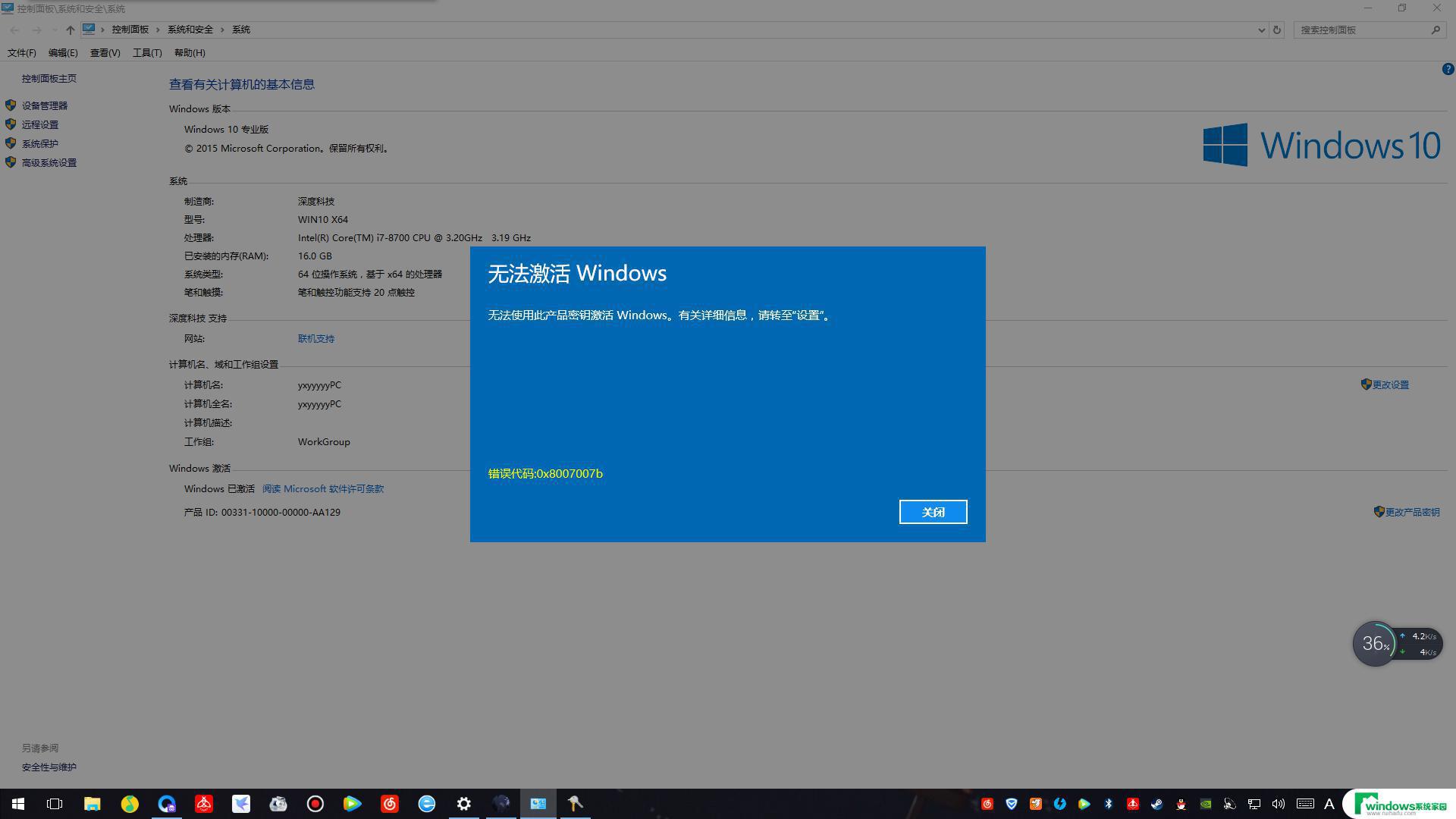Open 设备管理器 from the sidebar

pos(45,106)
